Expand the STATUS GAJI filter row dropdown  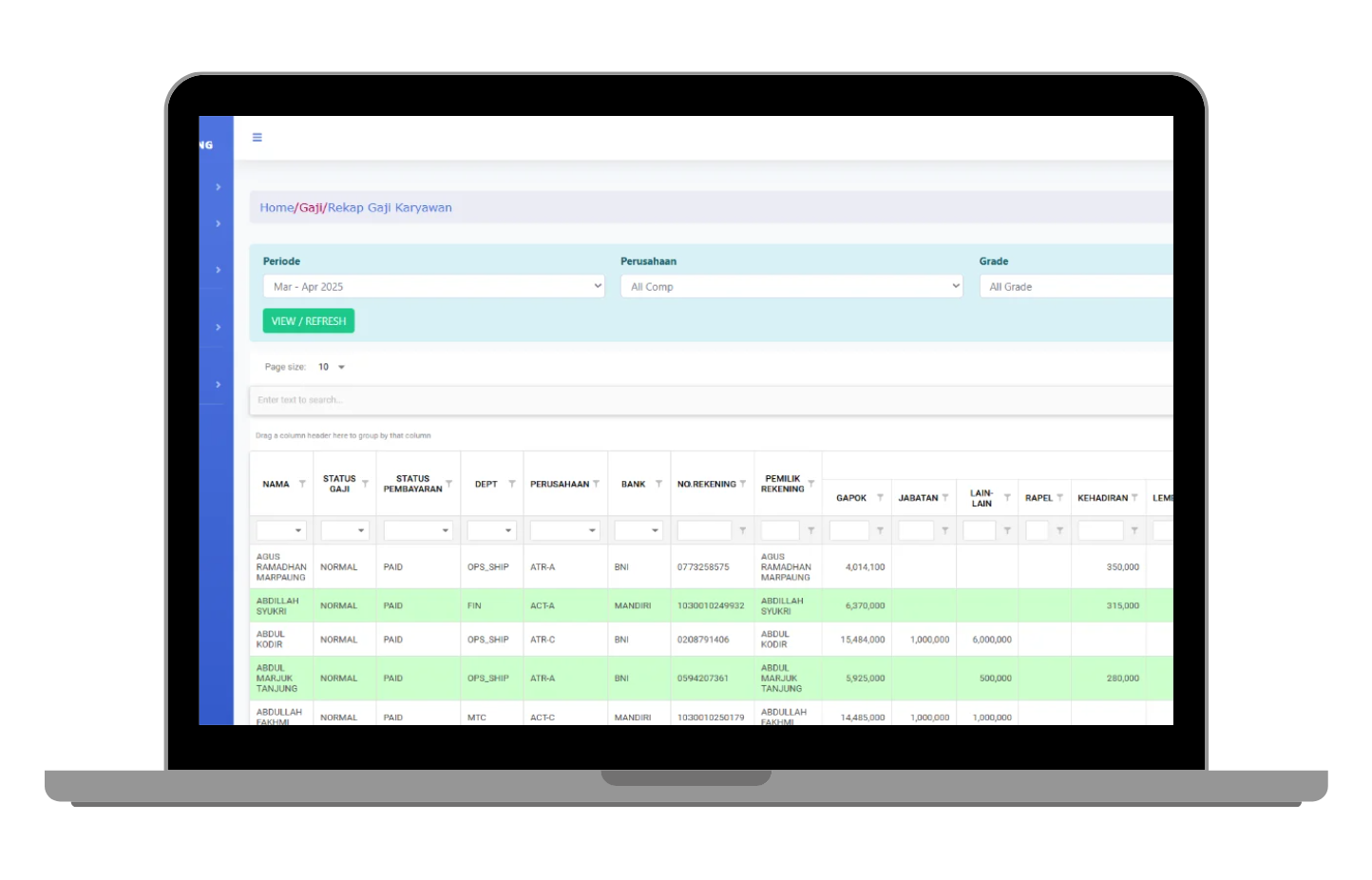[x=344, y=530]
